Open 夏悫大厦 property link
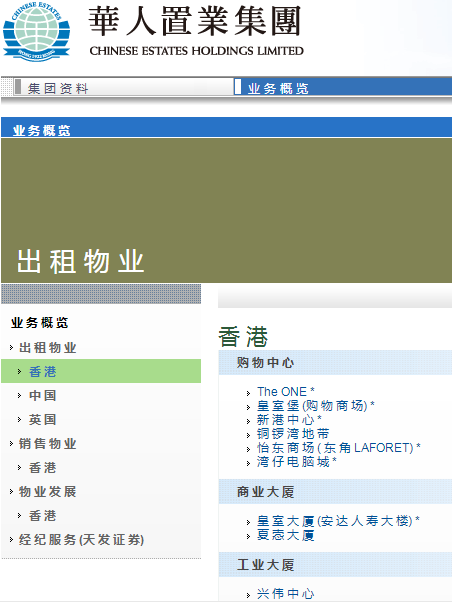452x603 pixels. pyautogui.click(x=286, y=535)
